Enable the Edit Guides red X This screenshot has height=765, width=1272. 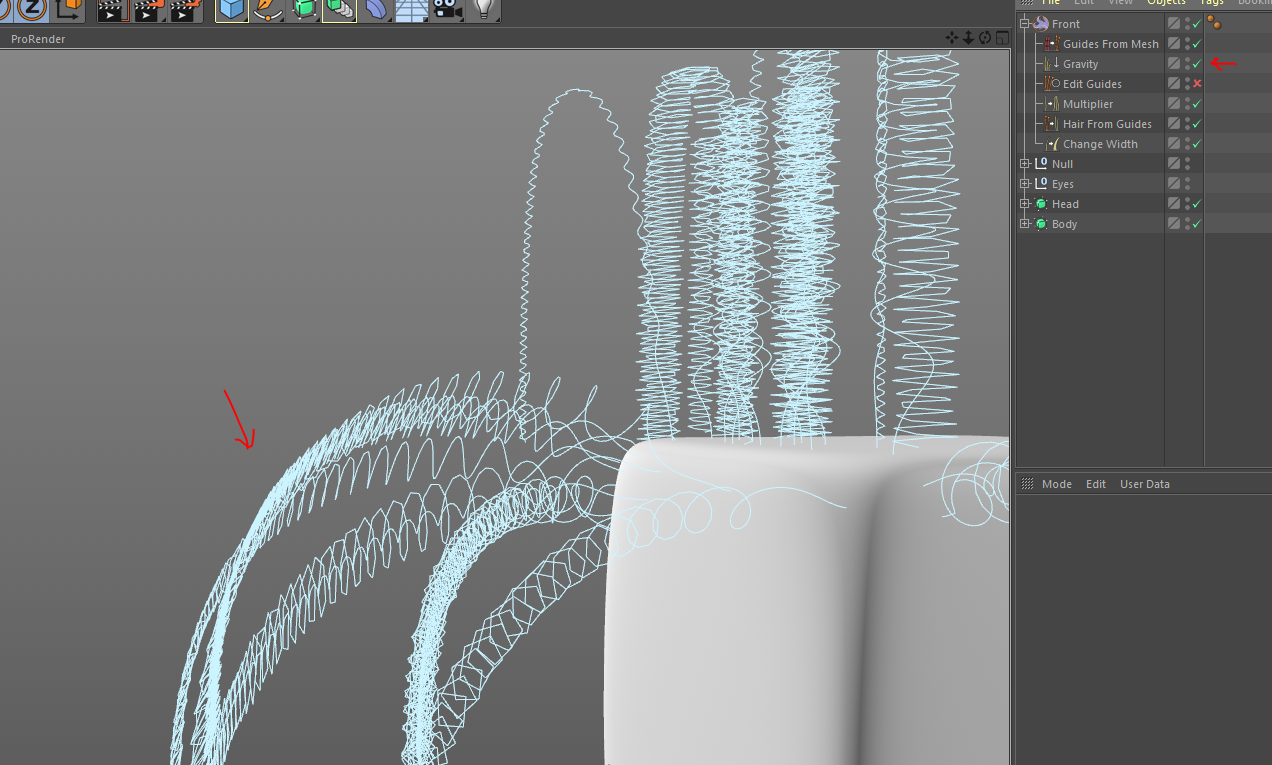(x=1197, y=84)
